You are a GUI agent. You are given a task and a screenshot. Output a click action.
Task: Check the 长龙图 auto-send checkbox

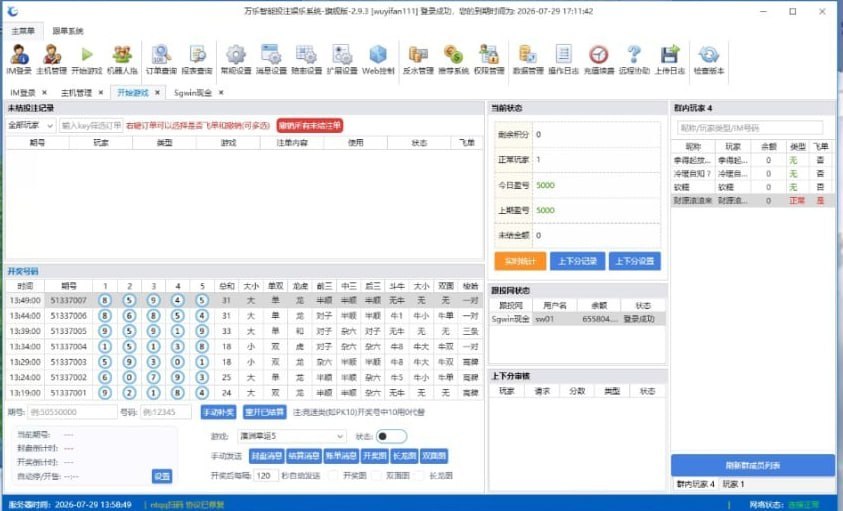419,475
